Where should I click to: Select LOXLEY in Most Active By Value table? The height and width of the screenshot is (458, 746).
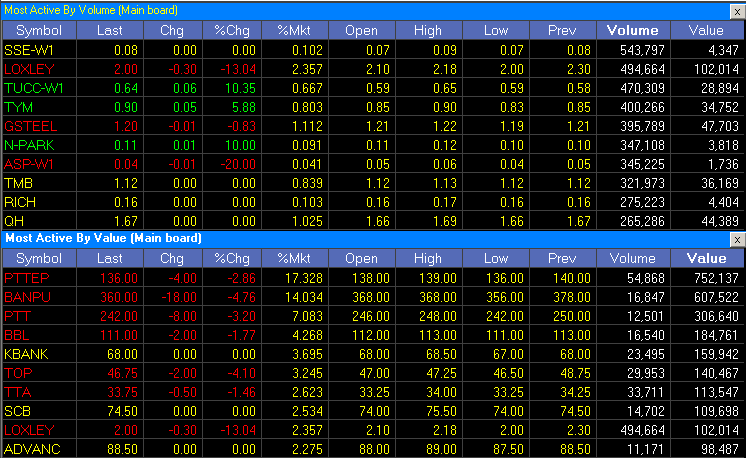click(29, 430)
